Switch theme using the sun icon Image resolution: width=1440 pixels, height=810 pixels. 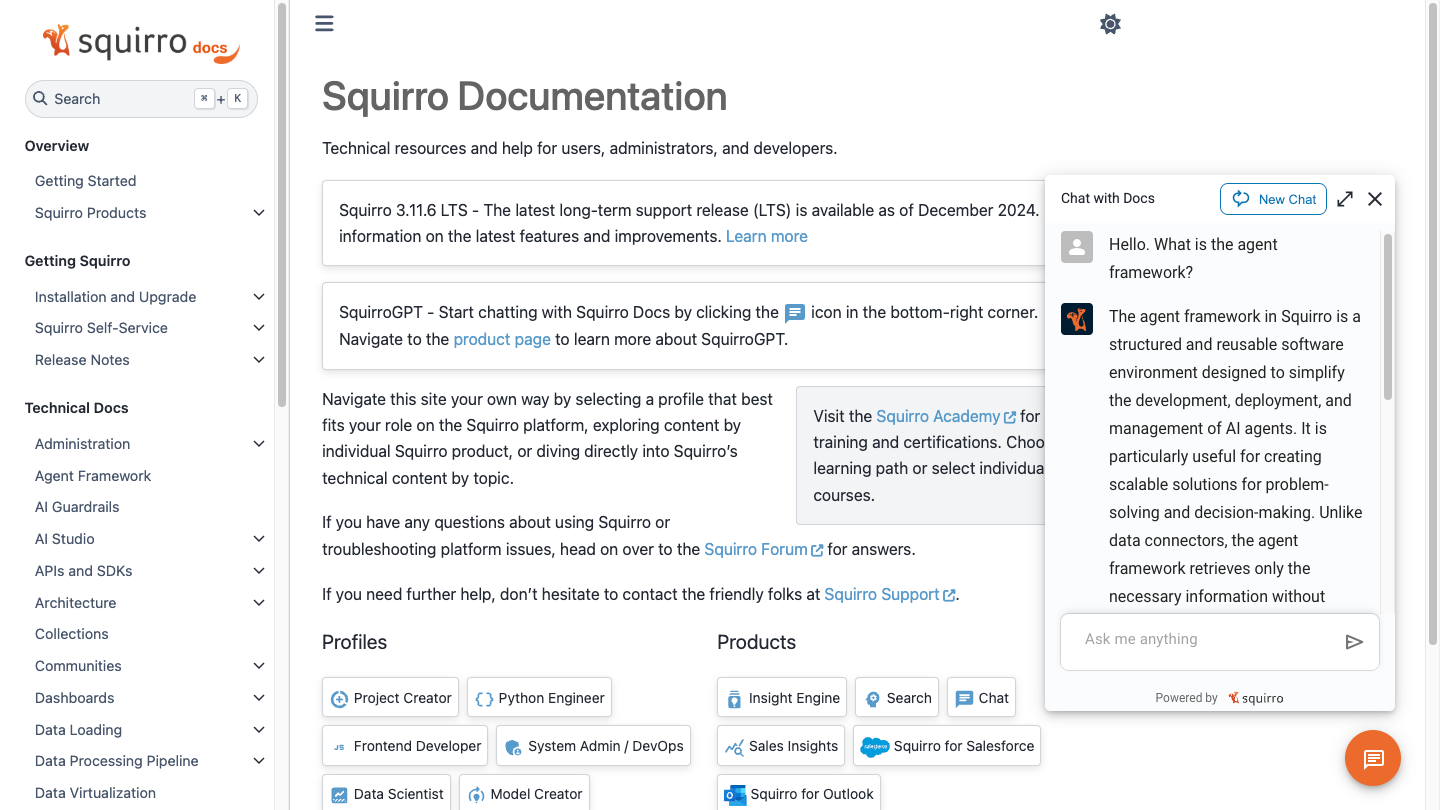1110,24
